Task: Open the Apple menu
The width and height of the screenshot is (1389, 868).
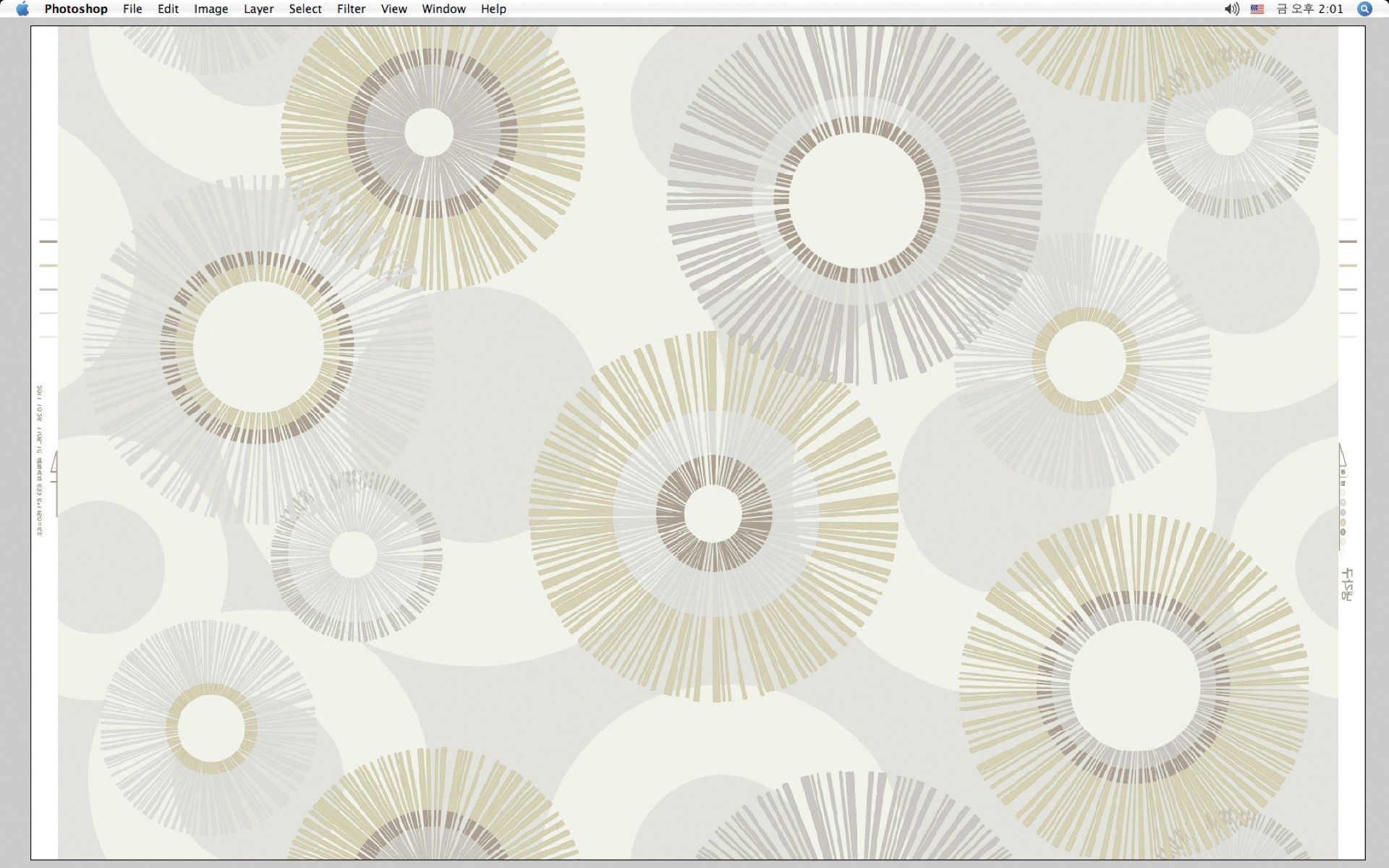Action: [22, 9]
